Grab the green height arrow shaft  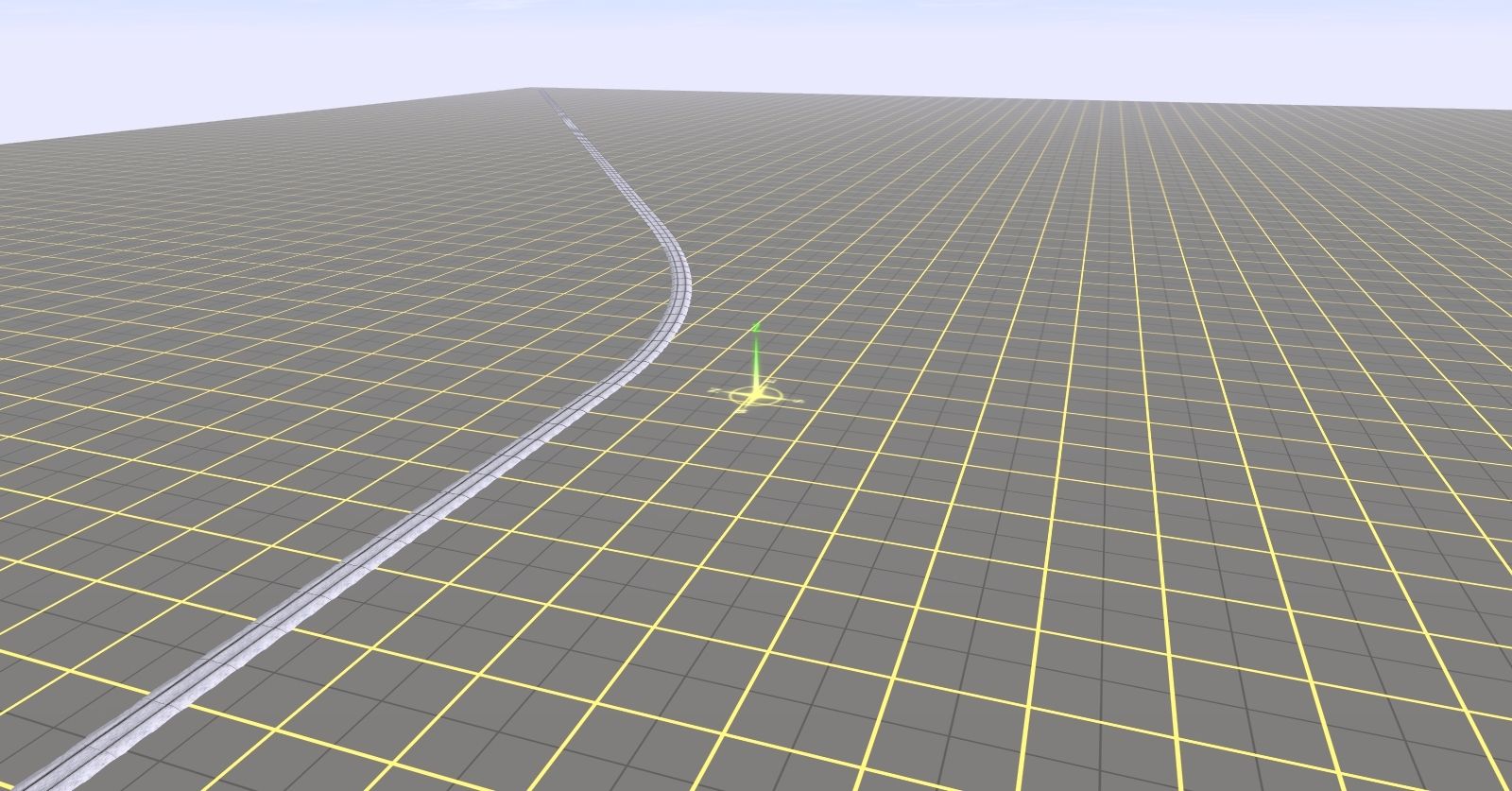coord(756,359)
